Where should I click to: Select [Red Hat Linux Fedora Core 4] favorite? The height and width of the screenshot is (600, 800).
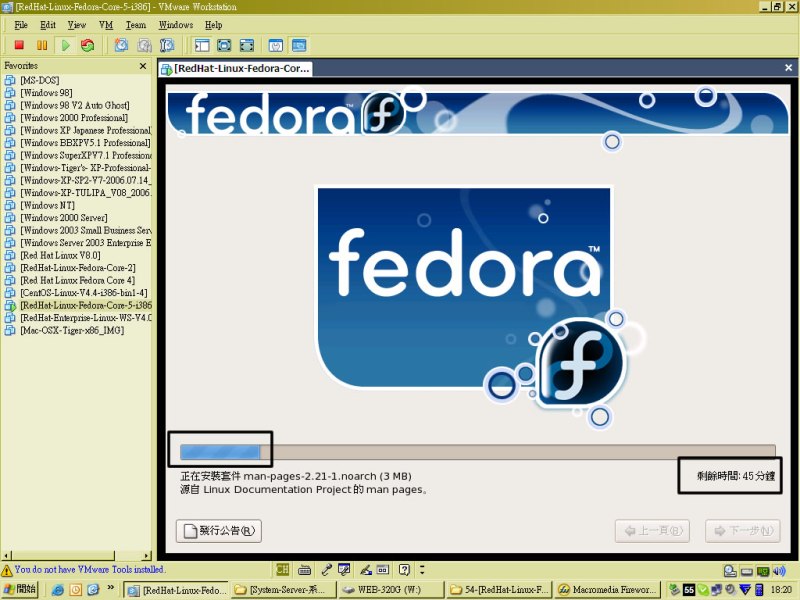(x=78, y=280)
